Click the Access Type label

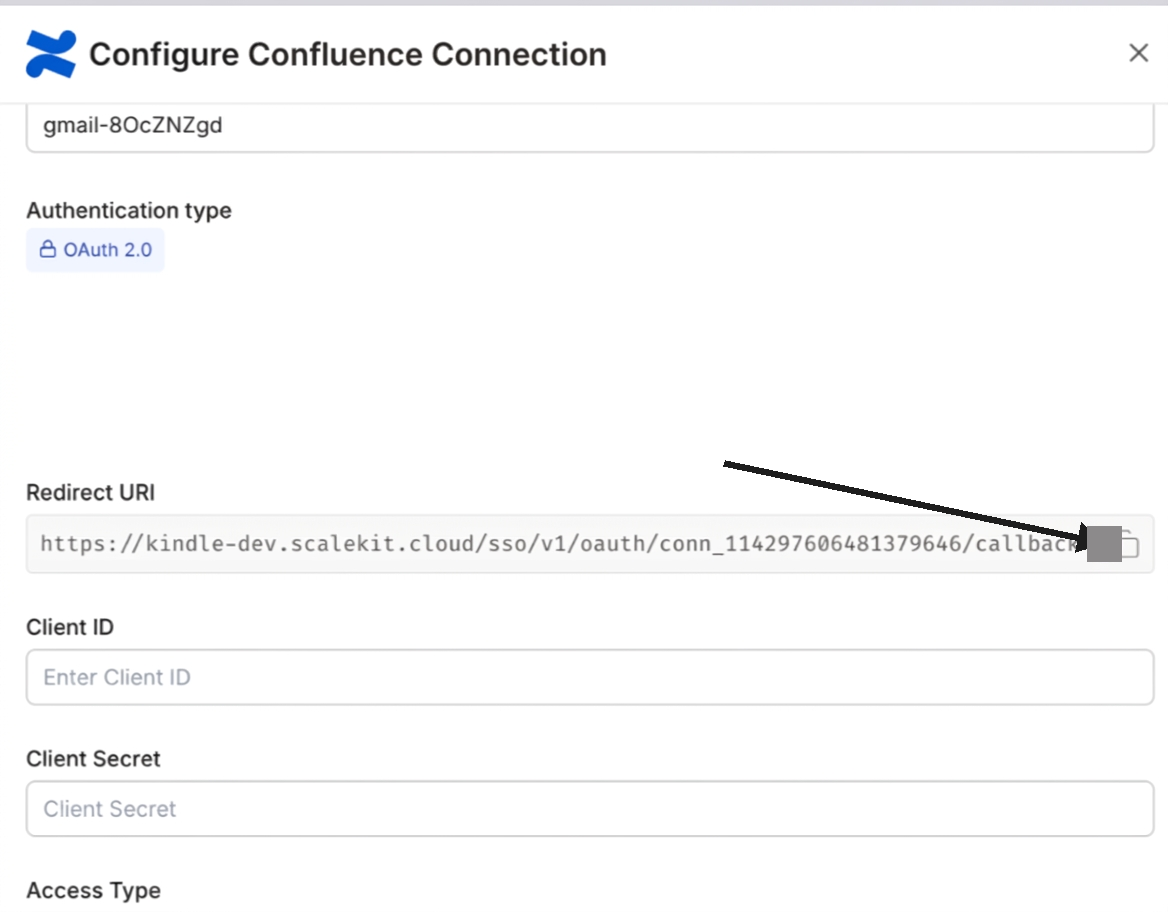point(94,891)
